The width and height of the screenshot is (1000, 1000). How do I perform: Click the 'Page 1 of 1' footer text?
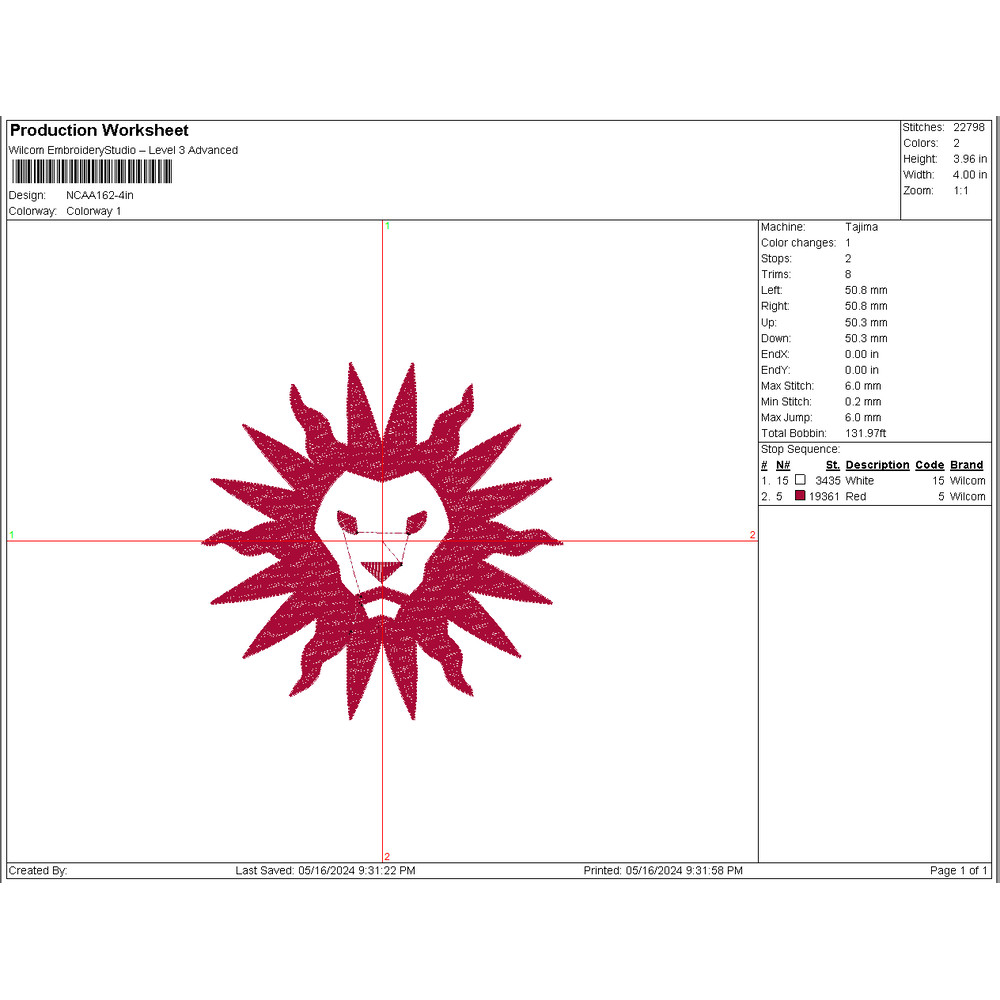point(958,871)
